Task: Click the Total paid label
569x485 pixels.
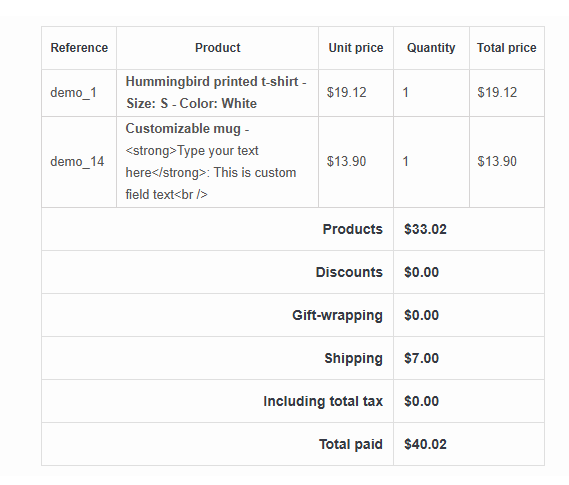Action: click(351, 444)
